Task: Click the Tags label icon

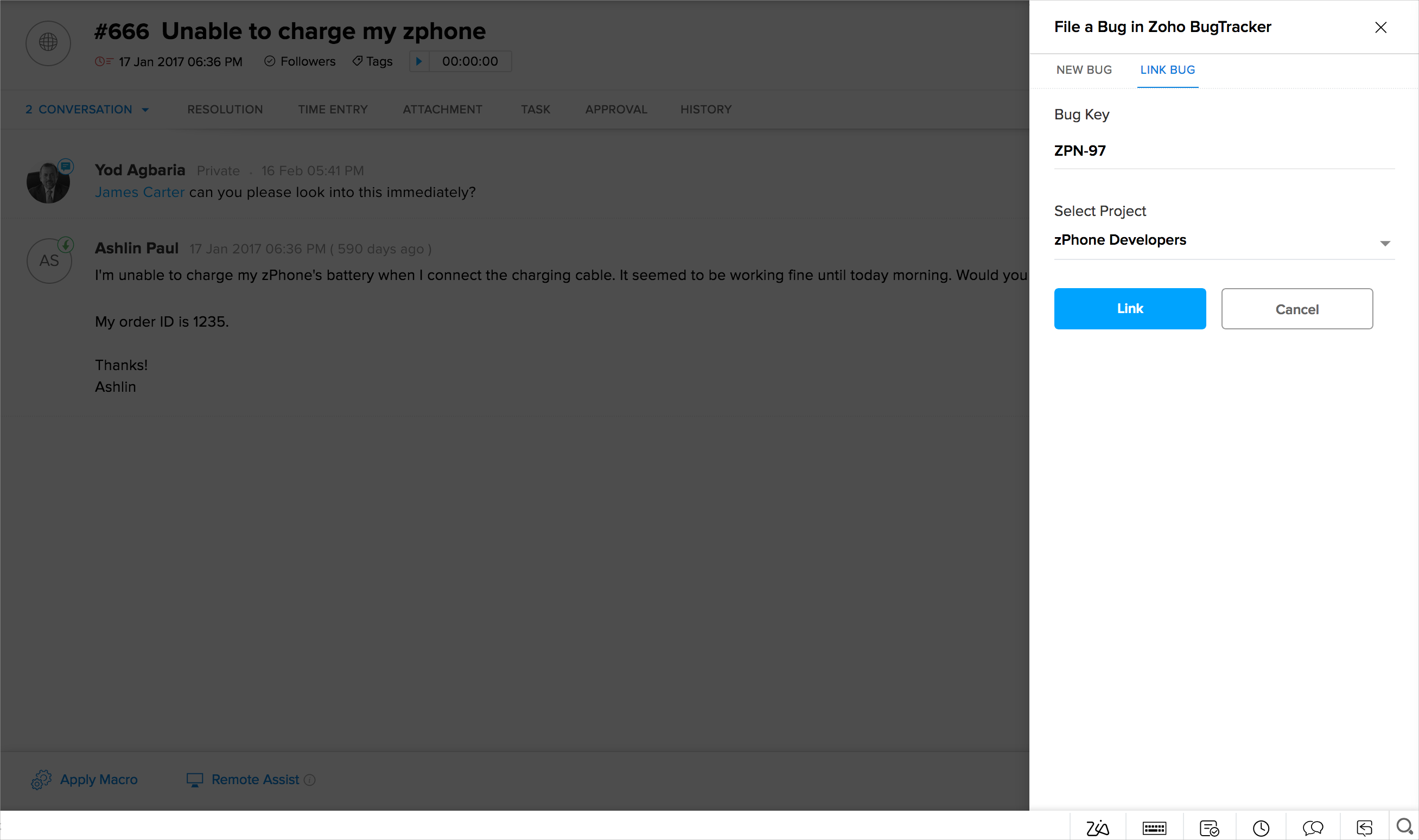Action: coord(357,61)
